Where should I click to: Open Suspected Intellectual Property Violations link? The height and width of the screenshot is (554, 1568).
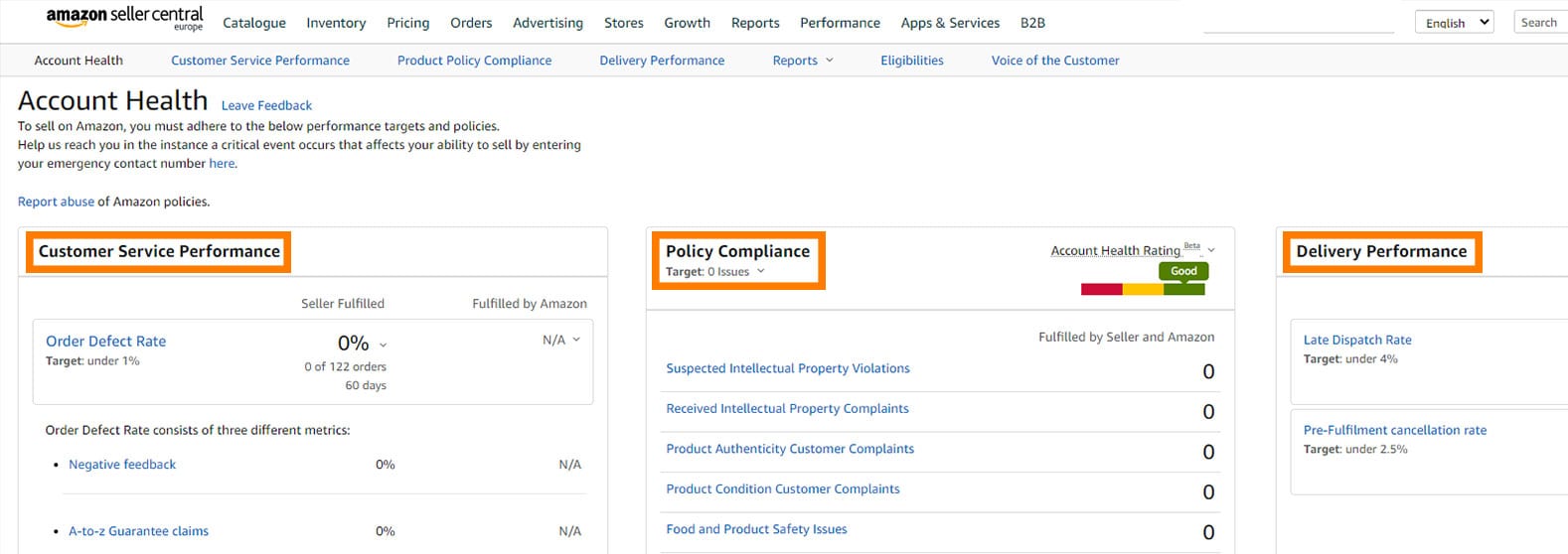pos(788,368)
